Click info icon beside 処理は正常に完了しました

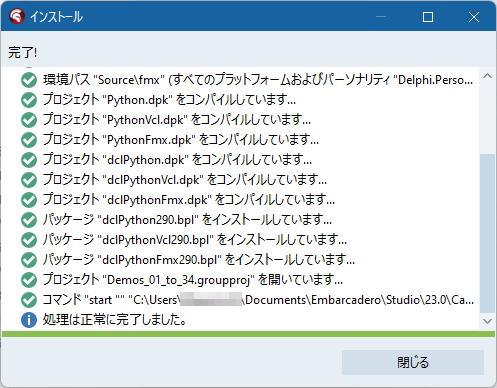point(29,320)
